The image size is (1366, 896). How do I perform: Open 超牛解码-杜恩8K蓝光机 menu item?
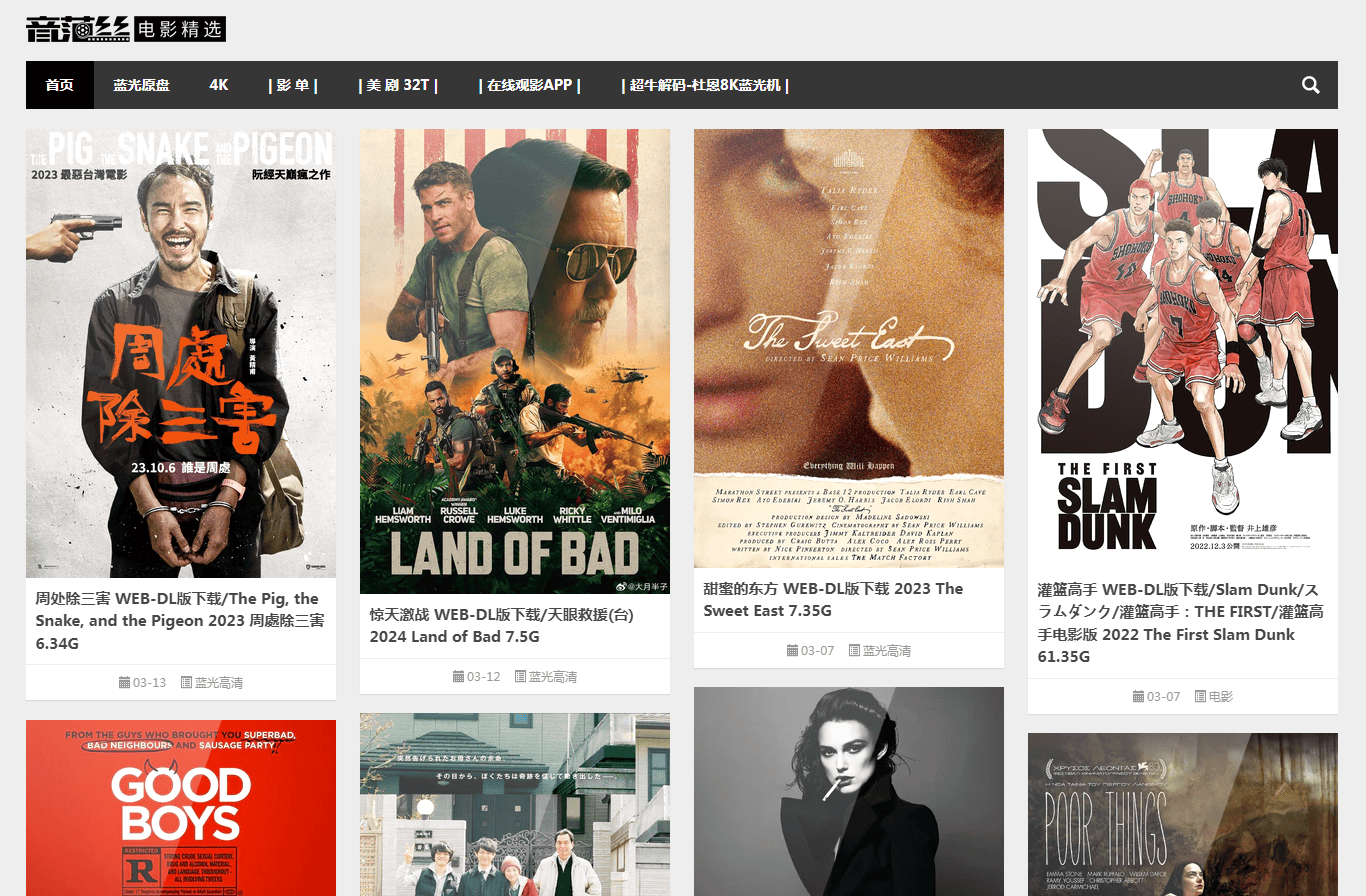(x=705, y=85)
